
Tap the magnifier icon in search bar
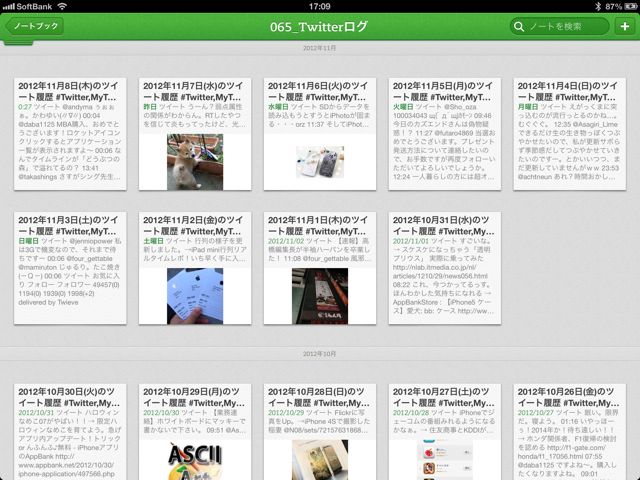click(x=519, y=27)
